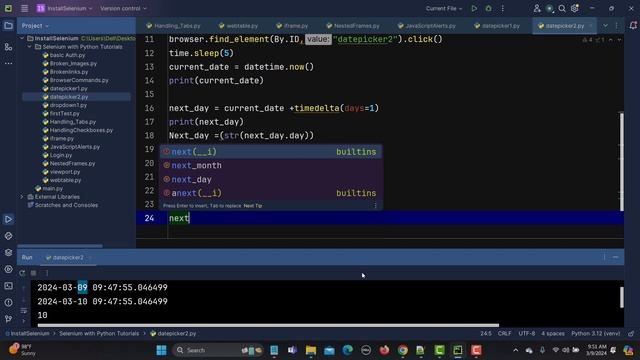Open main.py in project tree
Screen dimensions: 640x360
[x=52, y=189]
